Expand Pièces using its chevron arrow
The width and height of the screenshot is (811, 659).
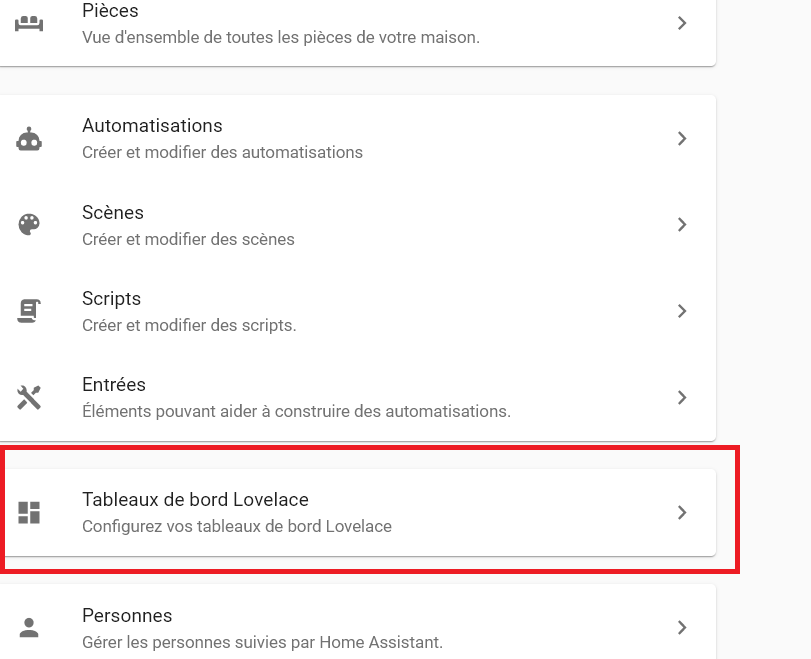coord(682,23)
